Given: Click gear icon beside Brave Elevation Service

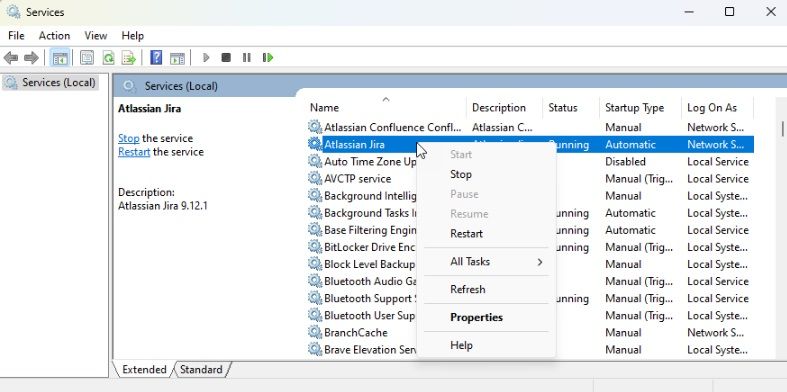Looking at the screenshot, I should [315, 349].
